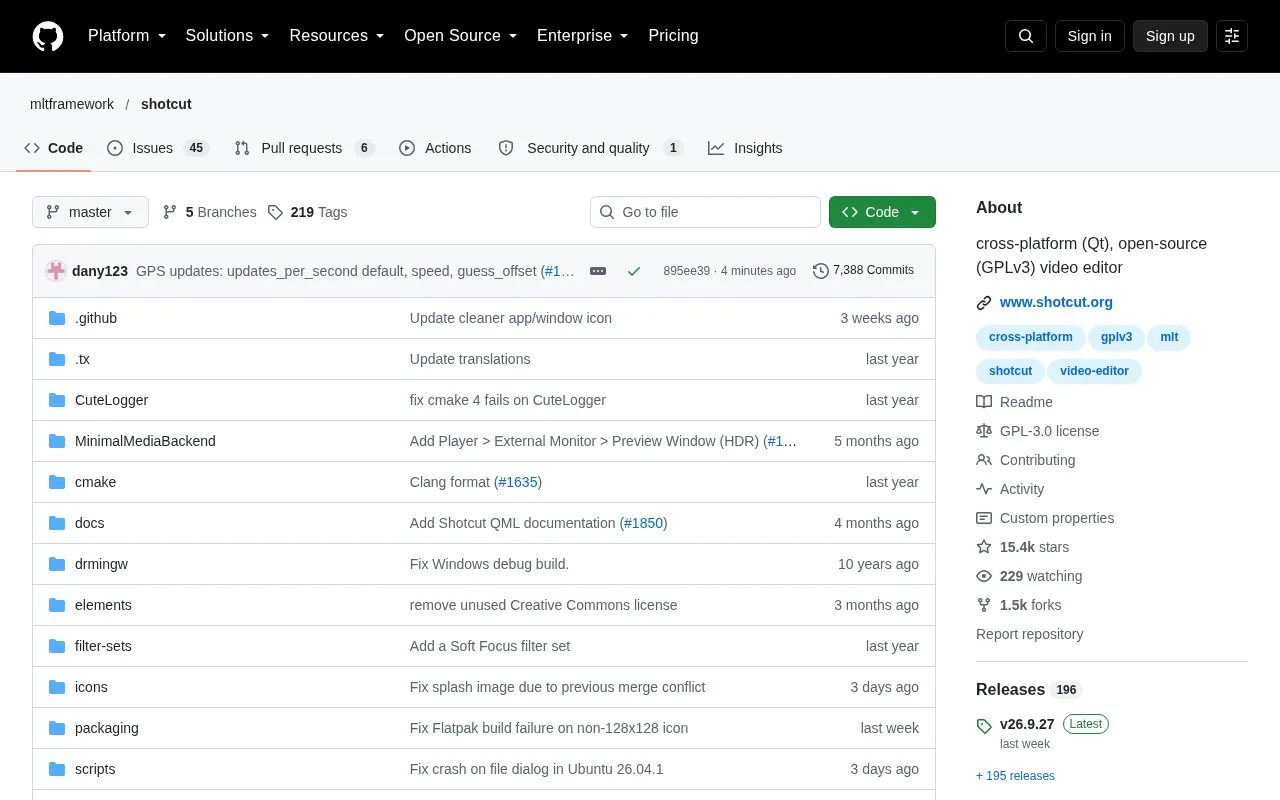Select the video-editor topic tag

[x=1094, y=371]
